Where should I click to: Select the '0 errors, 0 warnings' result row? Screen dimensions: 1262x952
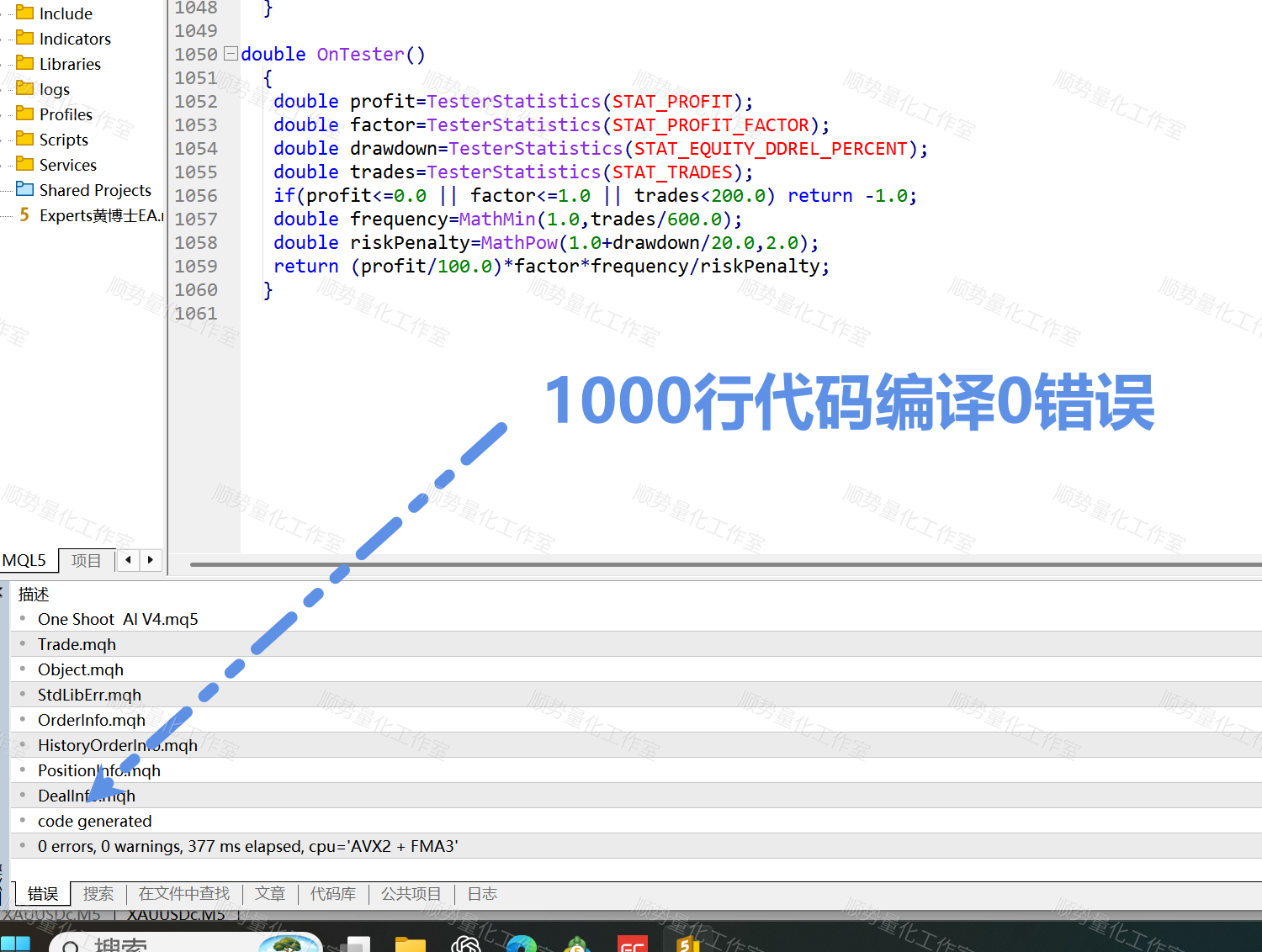point(636,846)
